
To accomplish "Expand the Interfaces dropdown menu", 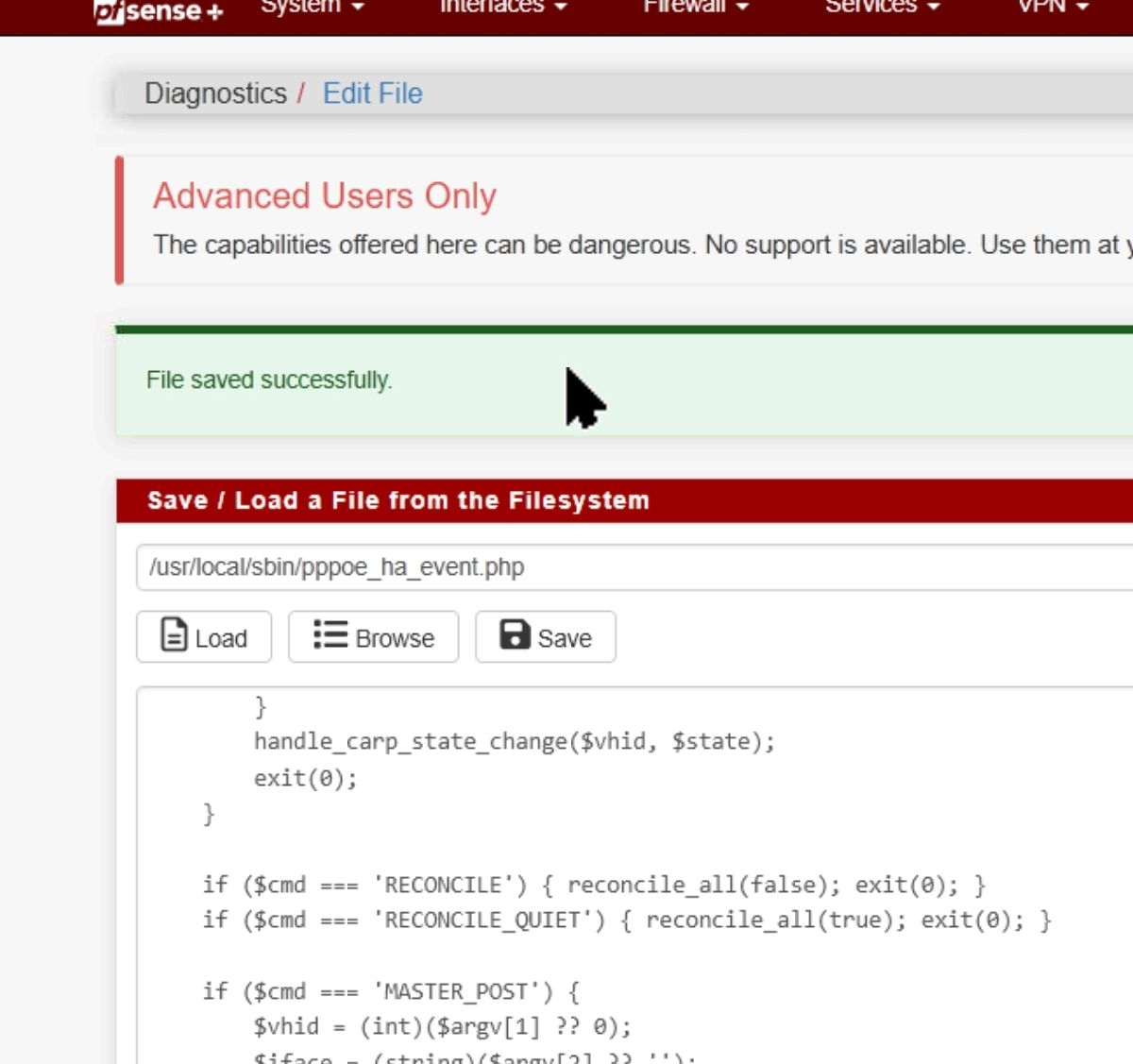I will coord(502,8).
